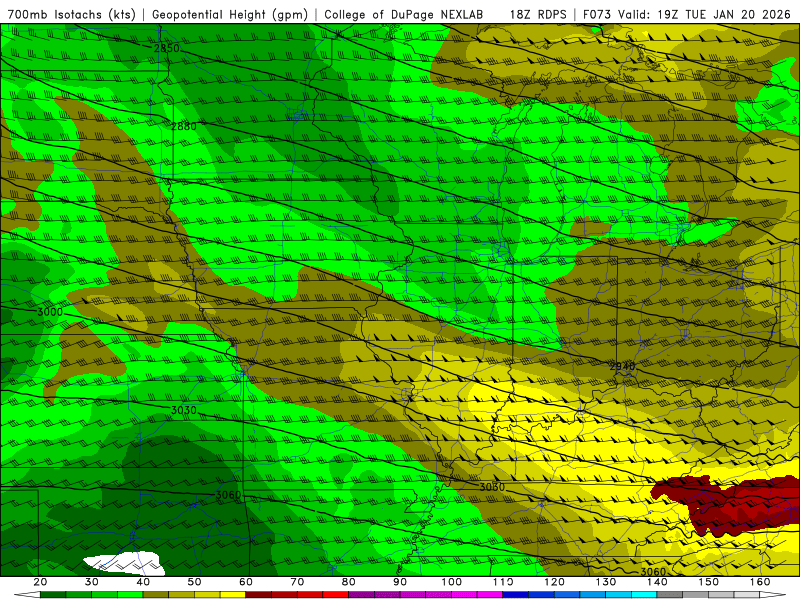Pick the olive swatch just right of 40
The width and height of the screenshot is (800, 600).
click(x=156, y=595)
